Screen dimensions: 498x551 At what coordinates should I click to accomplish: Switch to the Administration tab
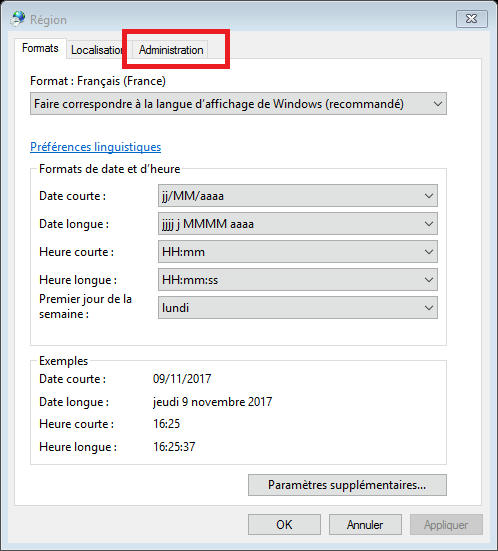(171, 50)
